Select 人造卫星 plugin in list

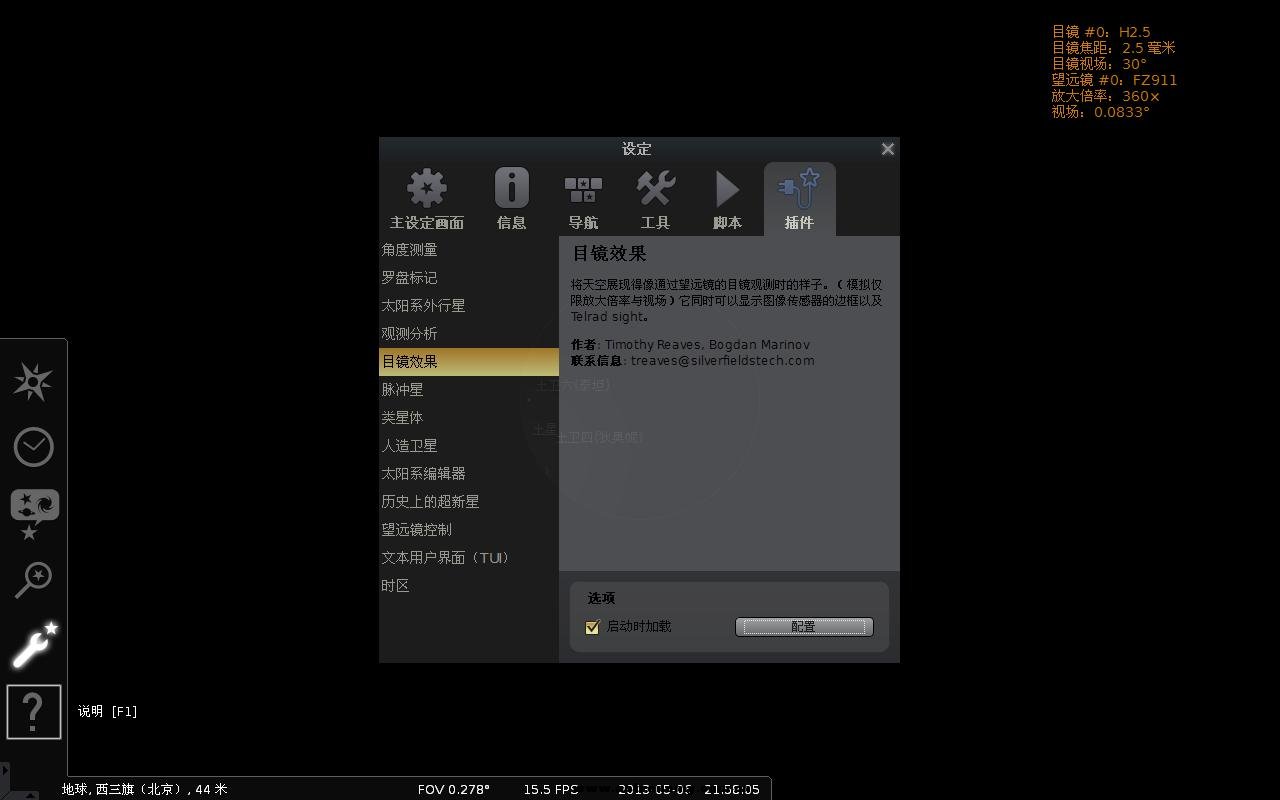(469, 446)
